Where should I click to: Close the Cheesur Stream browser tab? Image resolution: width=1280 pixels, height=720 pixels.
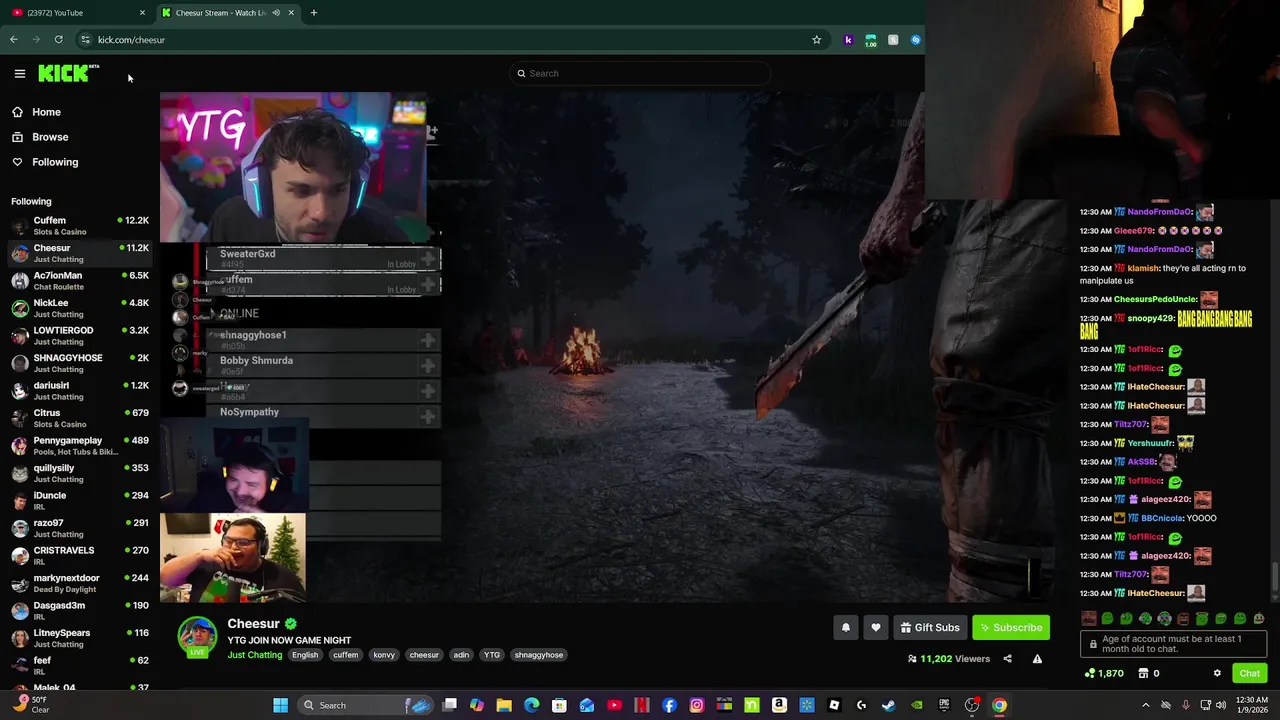pyautogui.click(x=291, y=12)
